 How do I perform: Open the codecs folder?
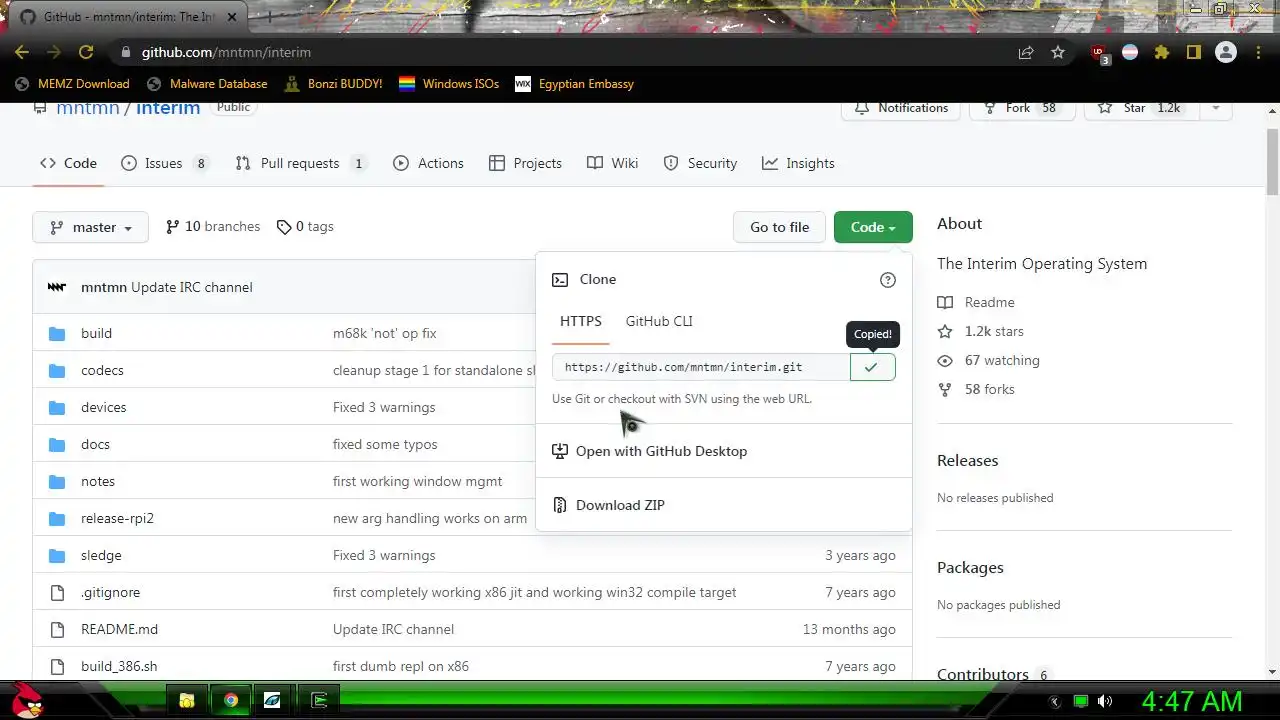tap(102, 370)
